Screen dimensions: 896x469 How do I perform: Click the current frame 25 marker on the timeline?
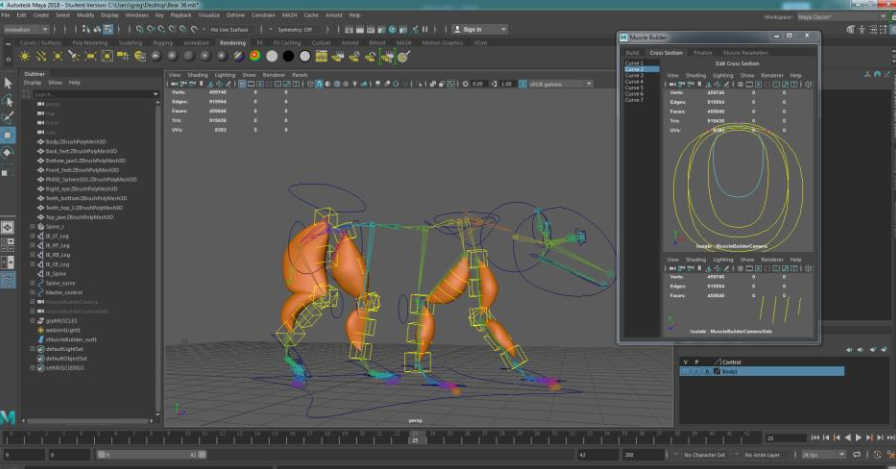click(x=415, y=438)
